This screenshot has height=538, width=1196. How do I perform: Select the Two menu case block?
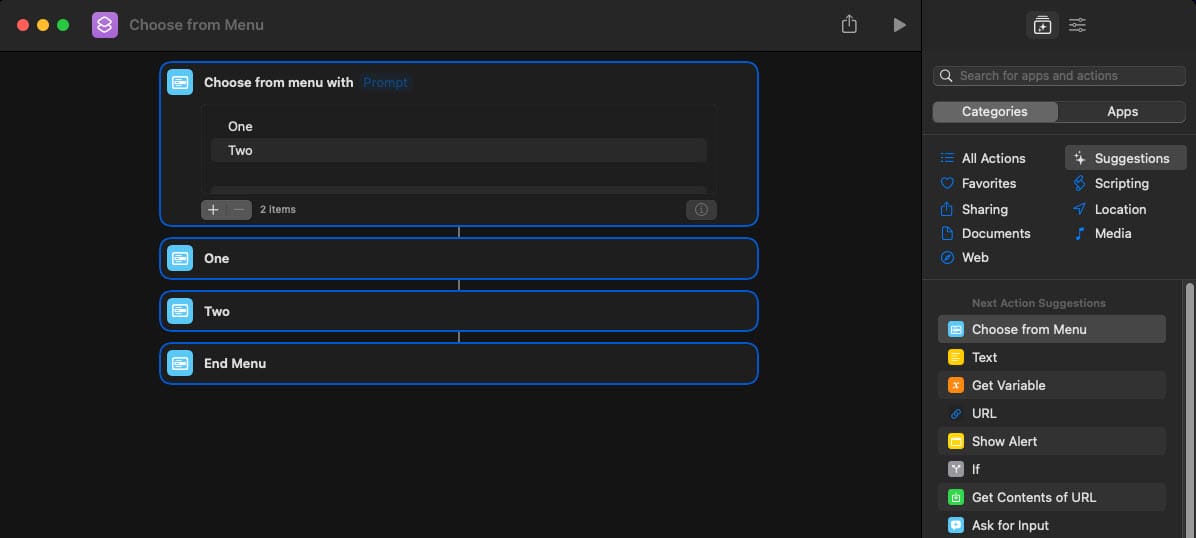tap(458, 311)
